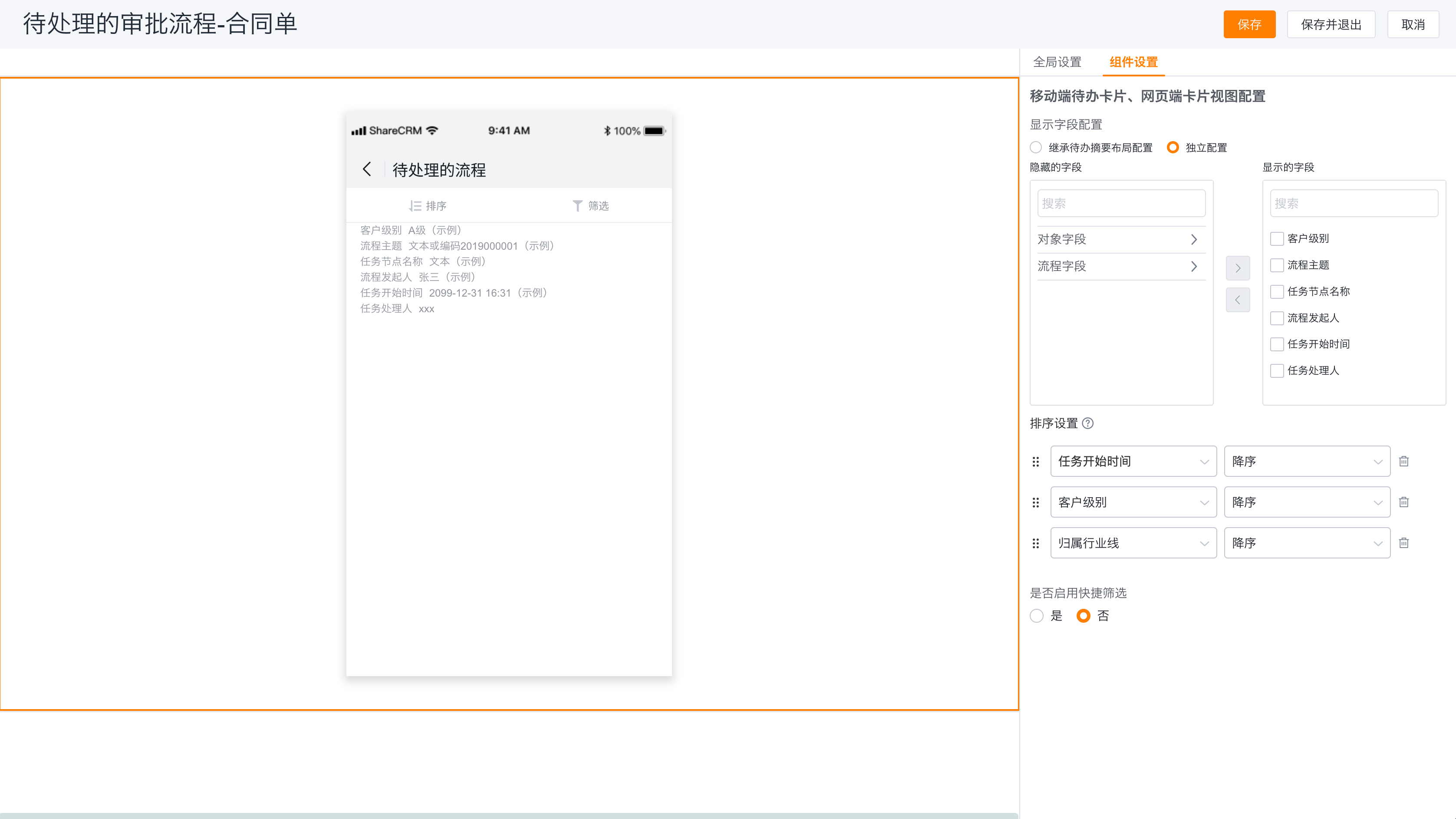Image resolution: width=1456 pixels, height=819 pixels.
Task: Click the move-left arrow between field lists
Action: [x=1237, y=300]
